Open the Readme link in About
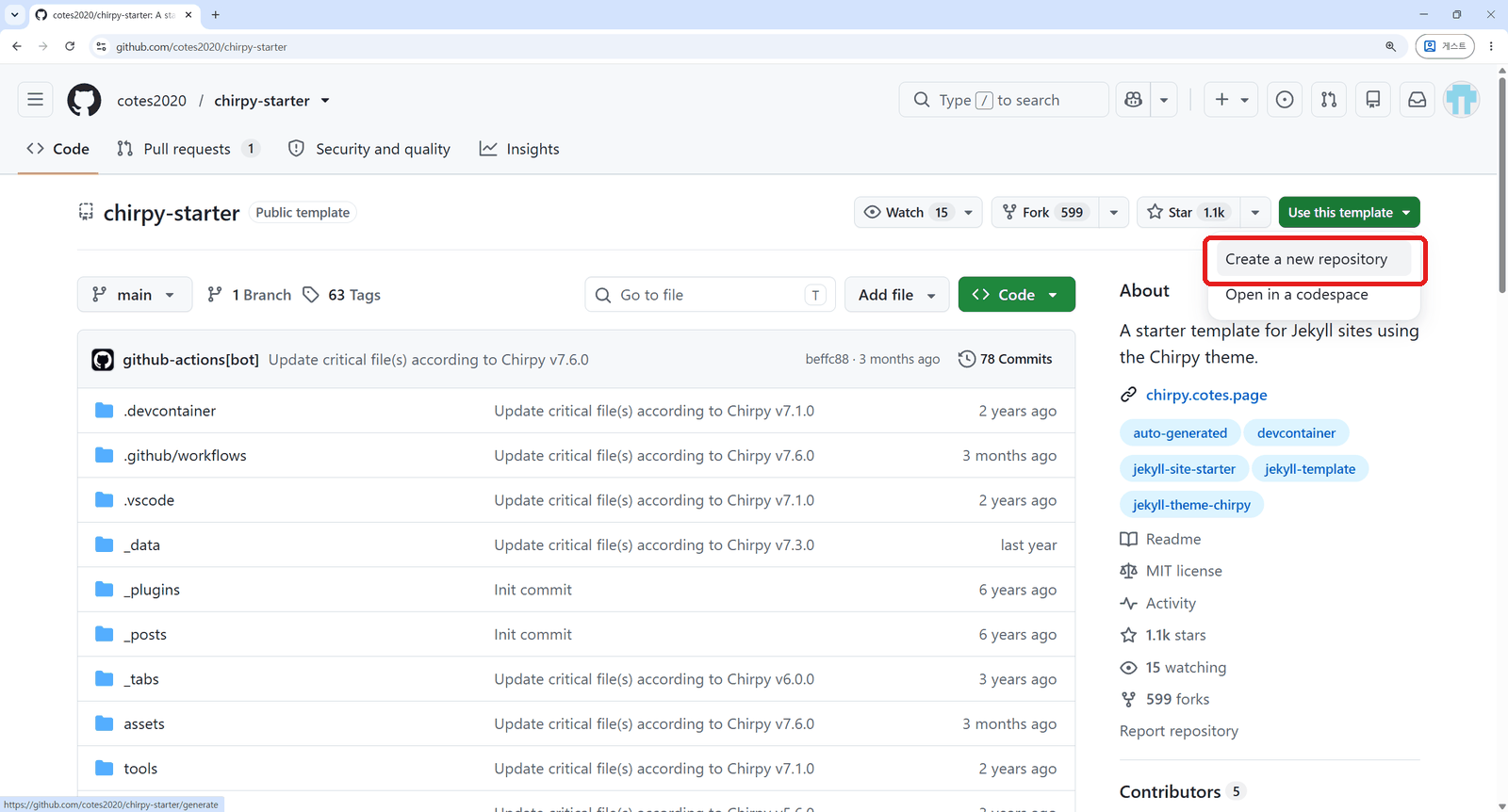1508x812 pixels. tap(1173, 539)
